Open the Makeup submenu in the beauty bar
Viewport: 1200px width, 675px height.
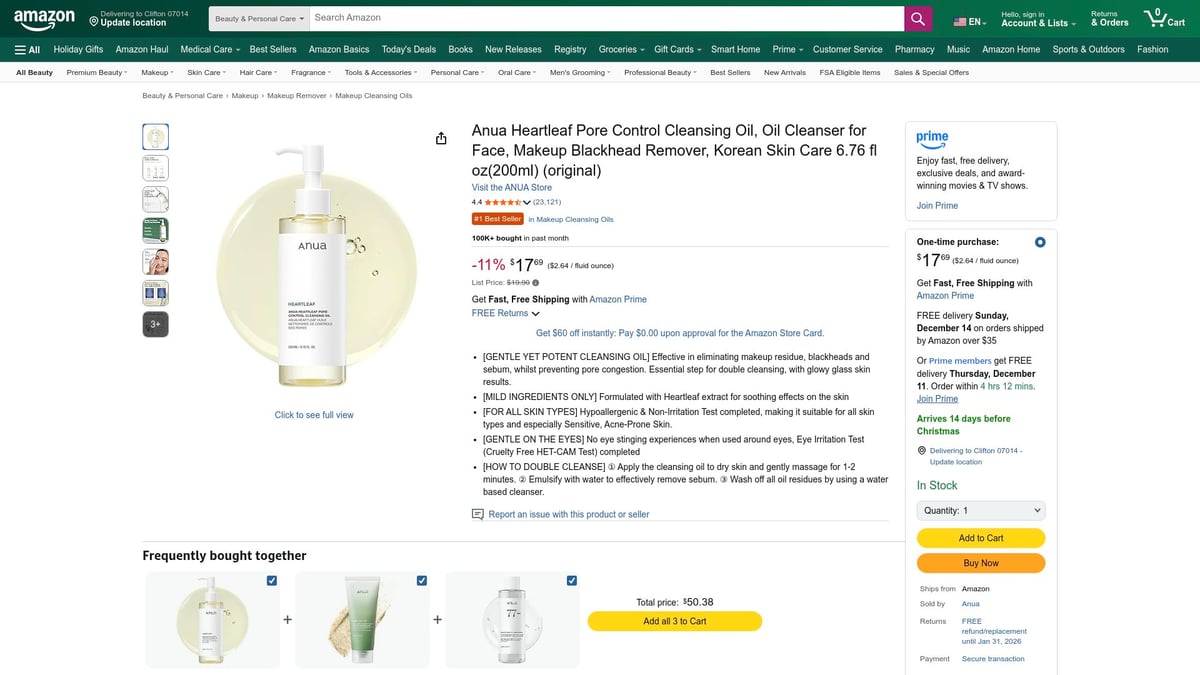(157, 72)
